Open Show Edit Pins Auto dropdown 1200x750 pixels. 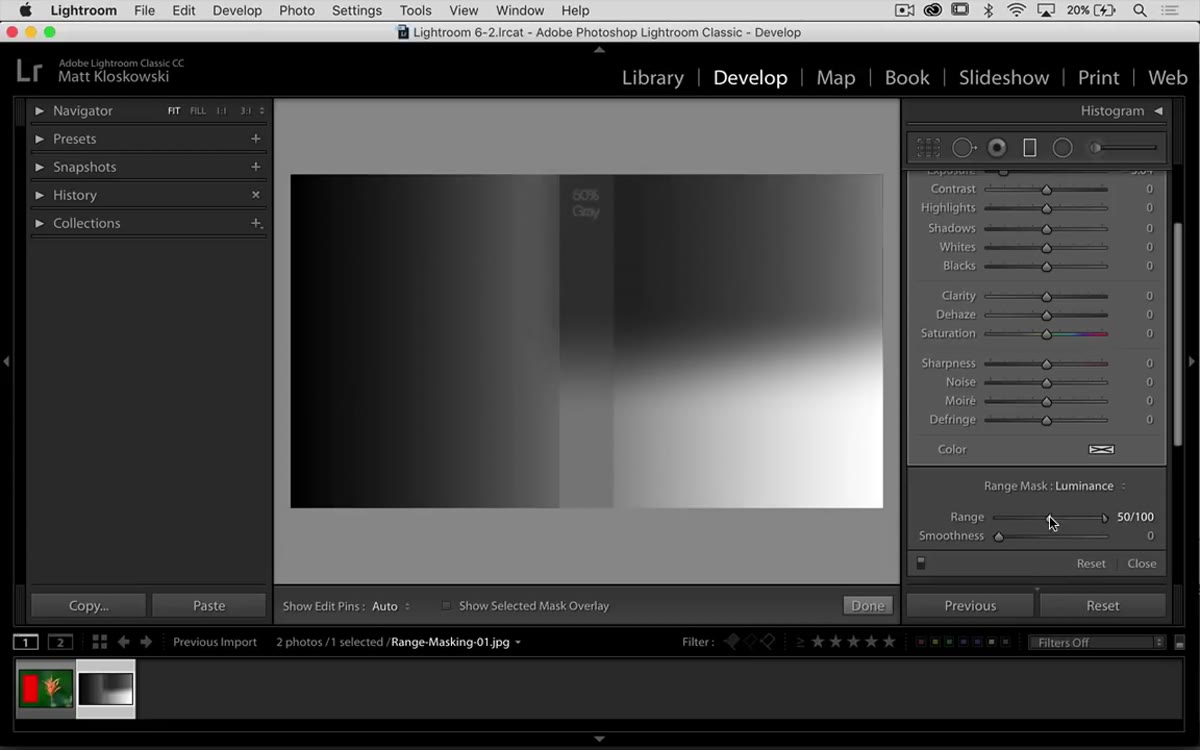pos(391,606)
